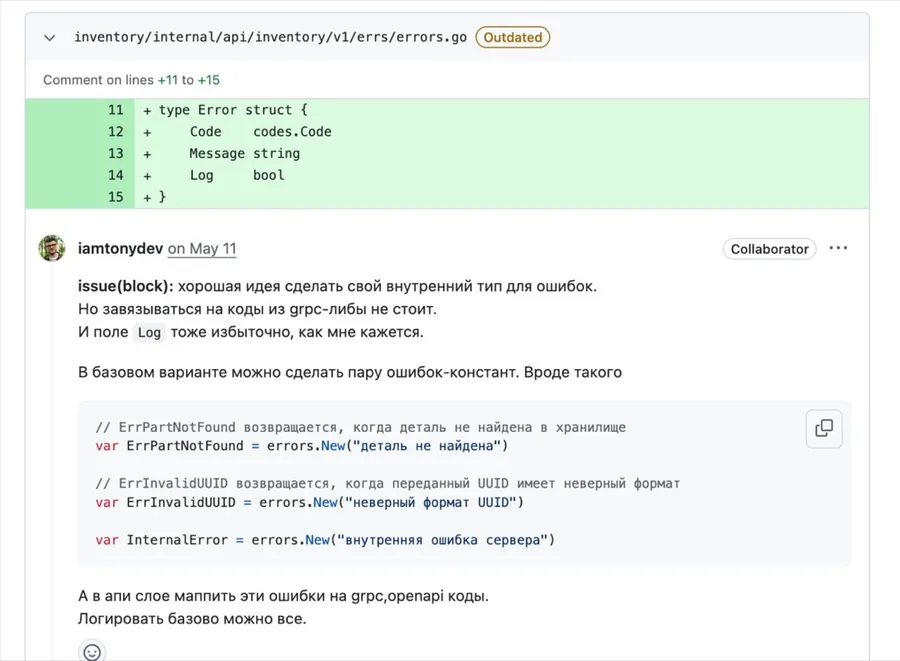The image size is (900, 661).
Task: Click the 'Comment on lines +11 to +15' text
Action: click(131, 80)
